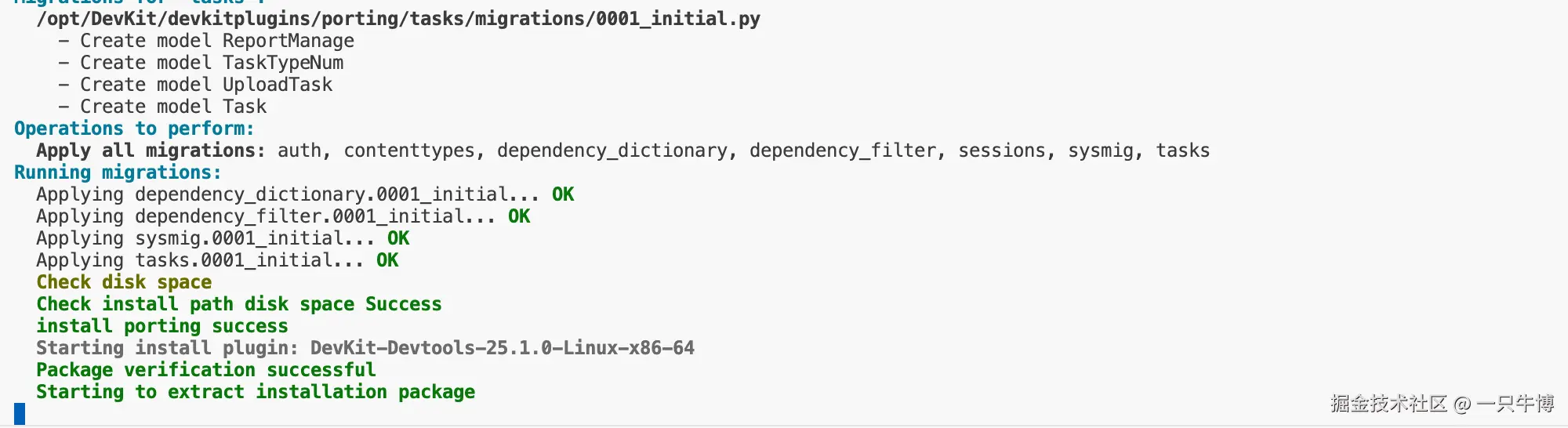This screenshot has height=428, width=1568.
Task: Click OK after dependency_filter.0001_initial
Action: click(x=519, y=216)
